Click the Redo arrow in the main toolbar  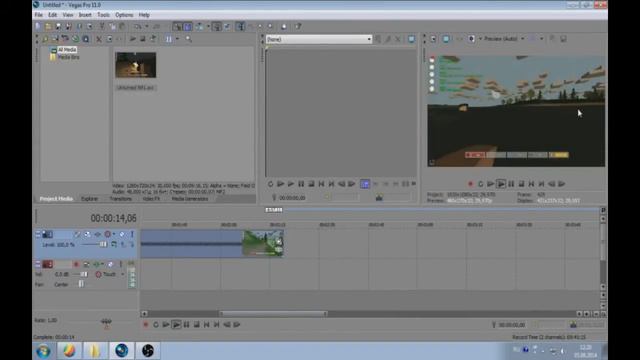pyautogui.click(x=156, y=27)
